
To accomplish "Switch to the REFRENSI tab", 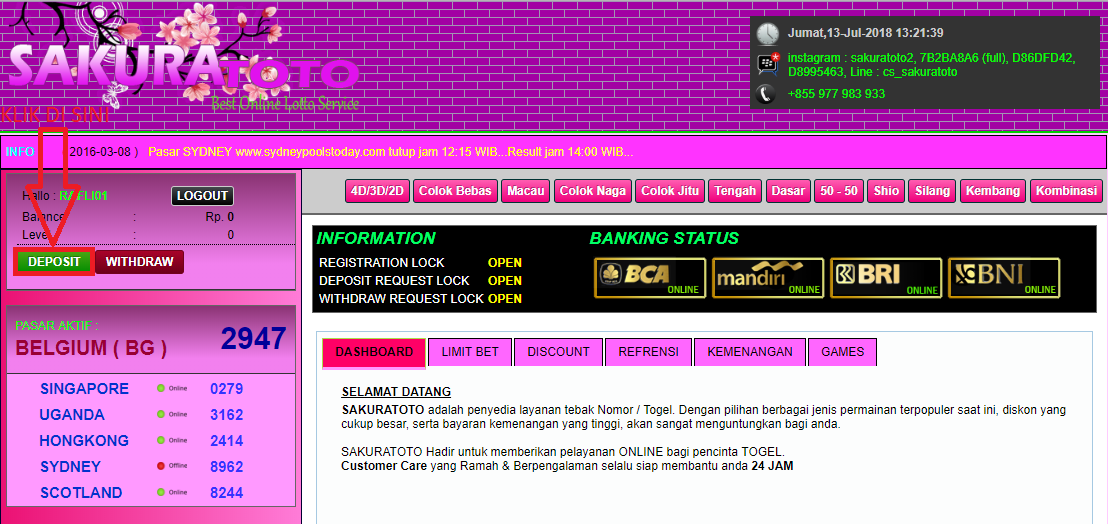I will [648, 352].
